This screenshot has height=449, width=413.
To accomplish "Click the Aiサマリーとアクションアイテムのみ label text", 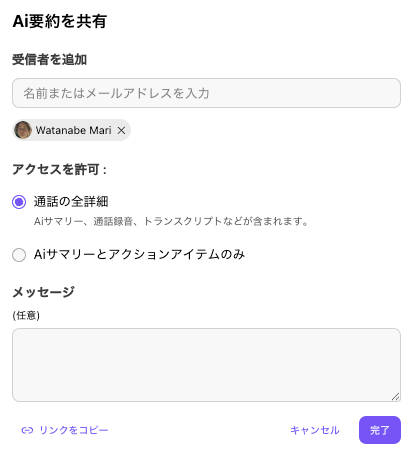I will point(139,255).
